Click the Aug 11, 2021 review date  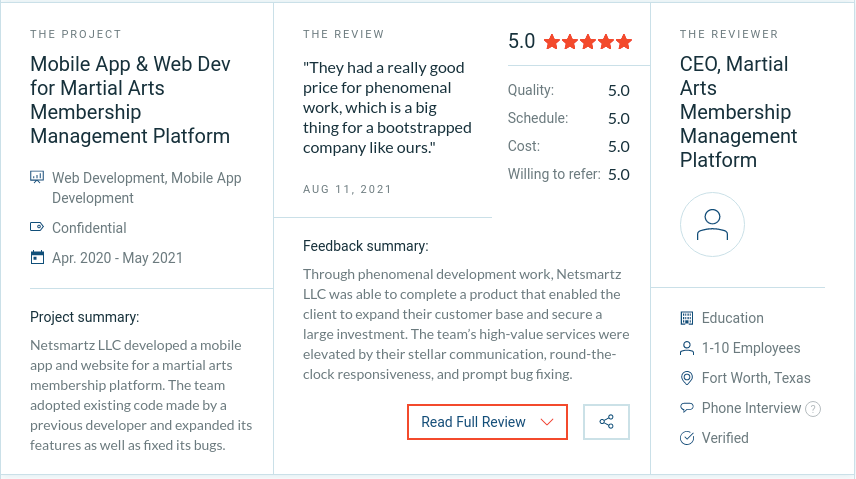click(347, 189)
